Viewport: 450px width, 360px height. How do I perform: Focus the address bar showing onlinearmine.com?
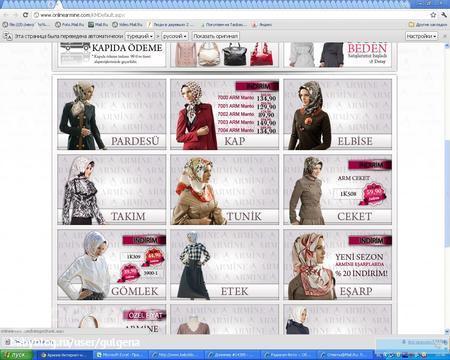[230, 15]
